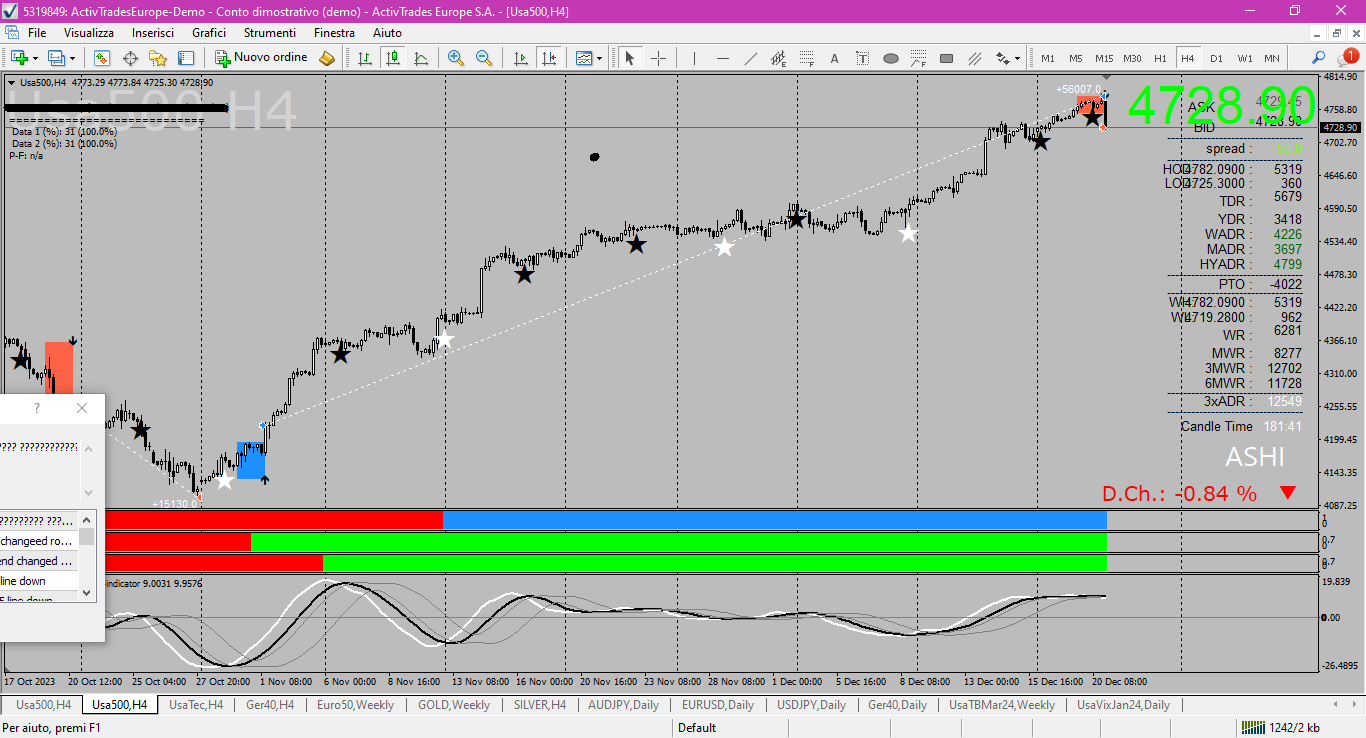Select the text label T tool
The height and width of the screenshot is (738, 1366).
[x=863, y=58]
